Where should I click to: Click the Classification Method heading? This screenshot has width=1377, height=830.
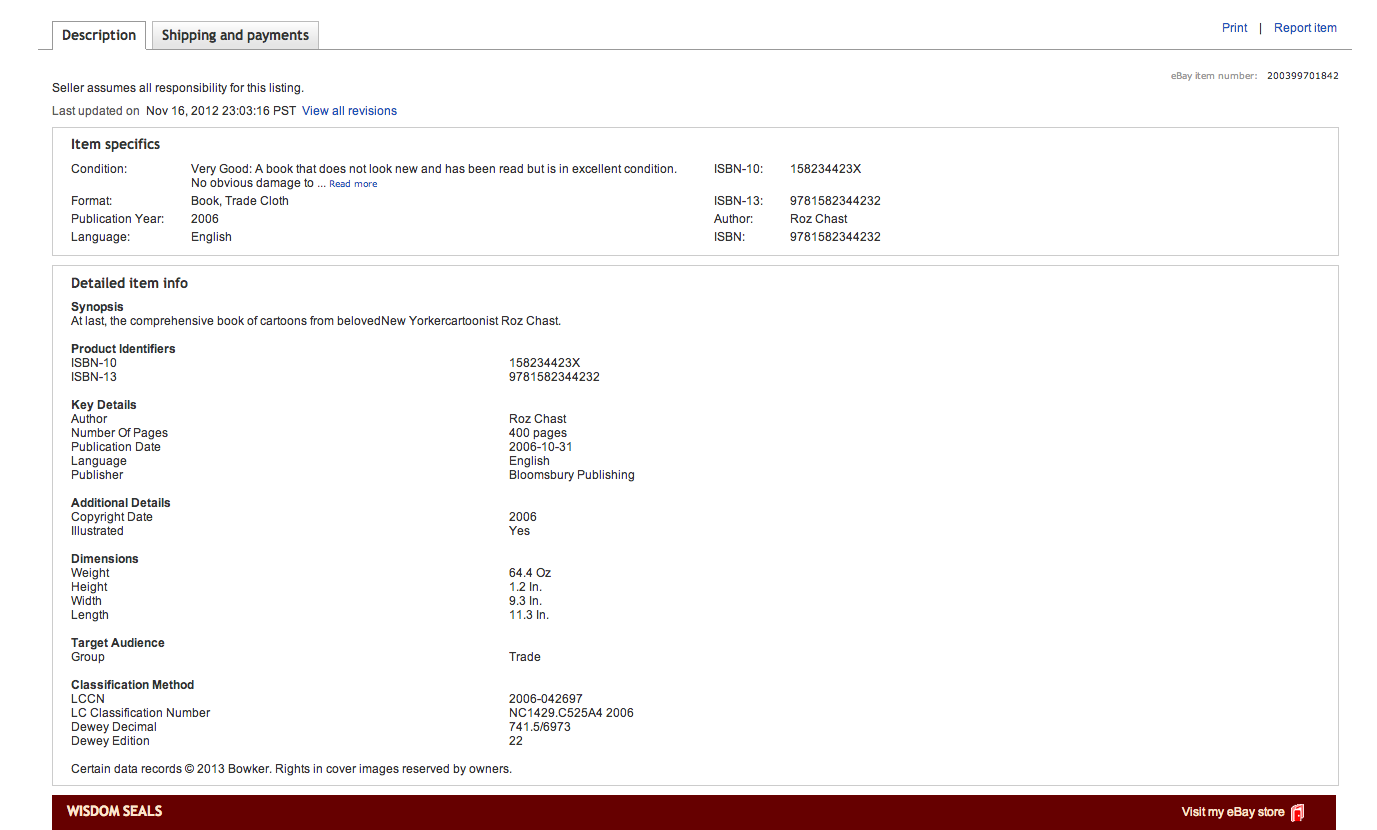tap(133, 685)
